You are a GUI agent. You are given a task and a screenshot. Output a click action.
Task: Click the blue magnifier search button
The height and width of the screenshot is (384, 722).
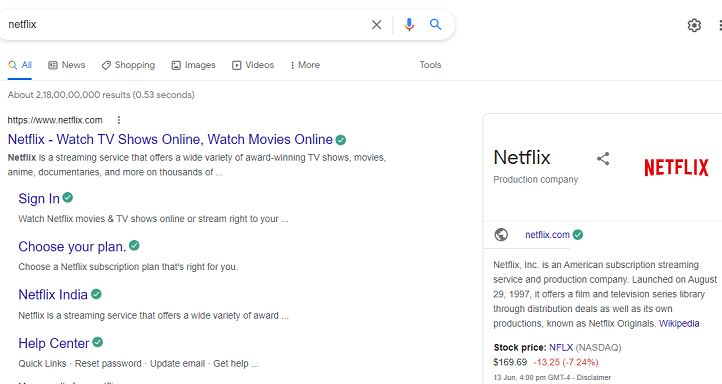point(435,24)
